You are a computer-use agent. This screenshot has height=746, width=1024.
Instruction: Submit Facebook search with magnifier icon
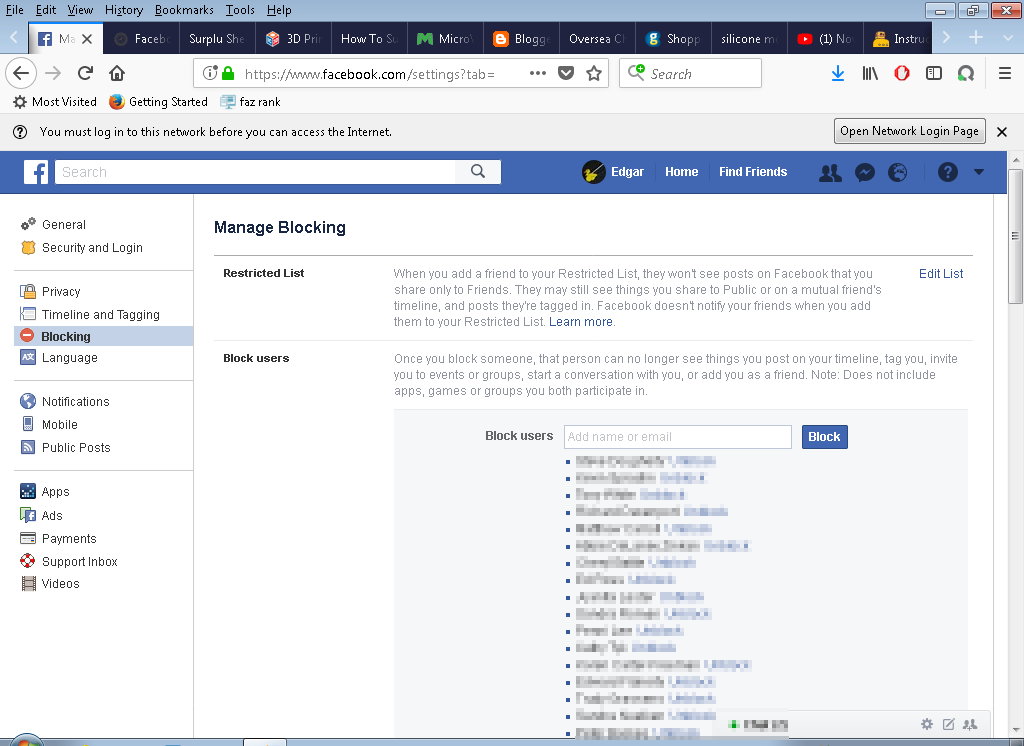coord(478,172)
